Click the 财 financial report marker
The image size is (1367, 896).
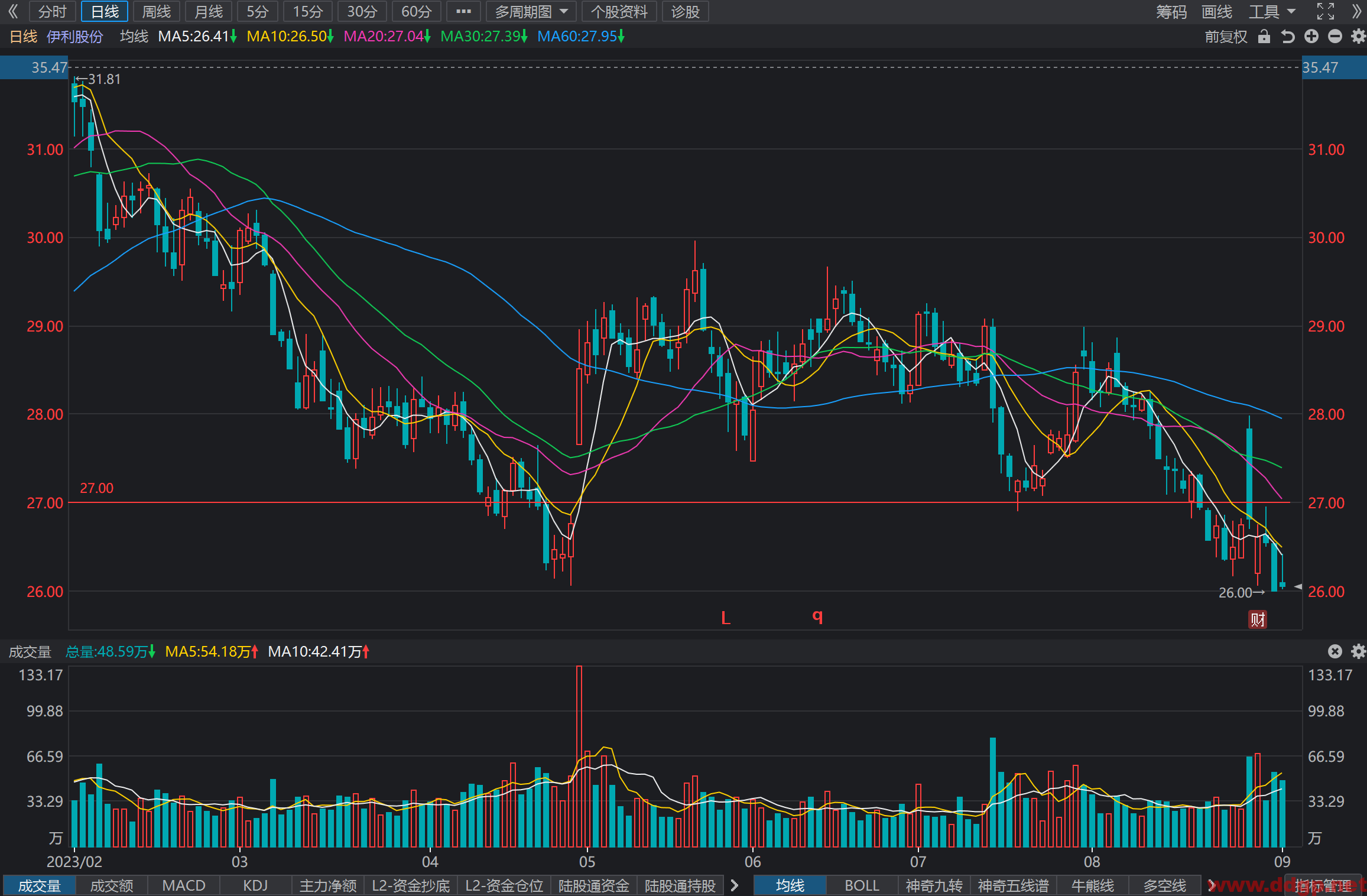pyautogui.click(x=1257, y=619)
